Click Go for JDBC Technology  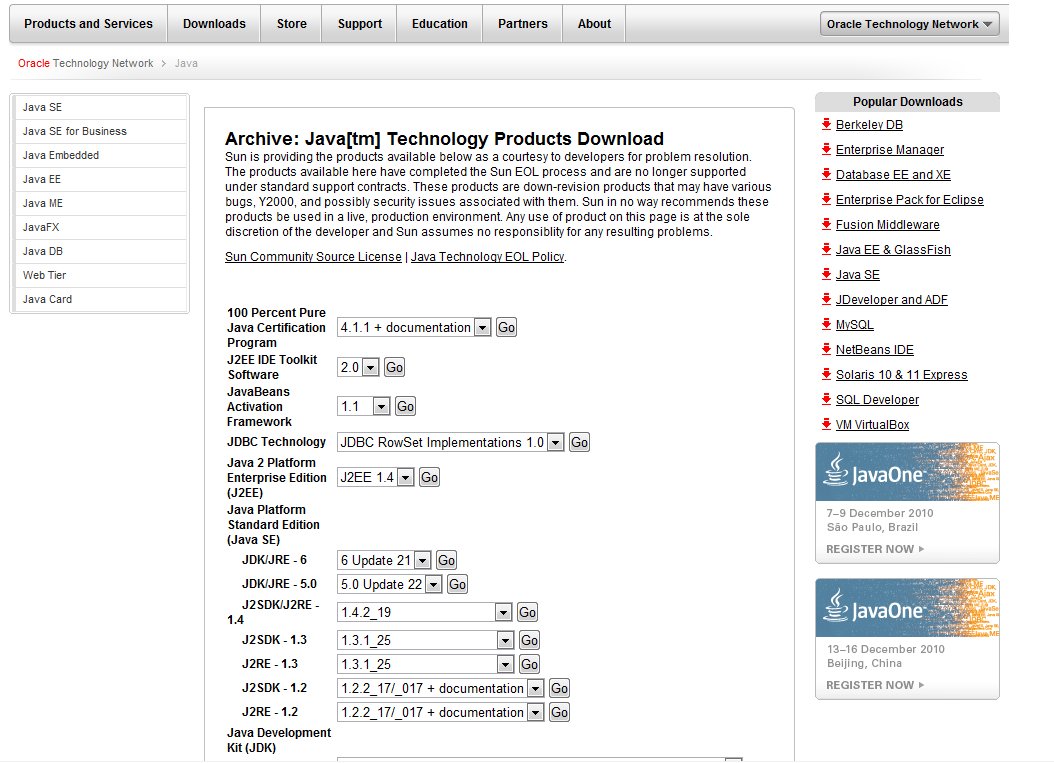tap(579, 442)
